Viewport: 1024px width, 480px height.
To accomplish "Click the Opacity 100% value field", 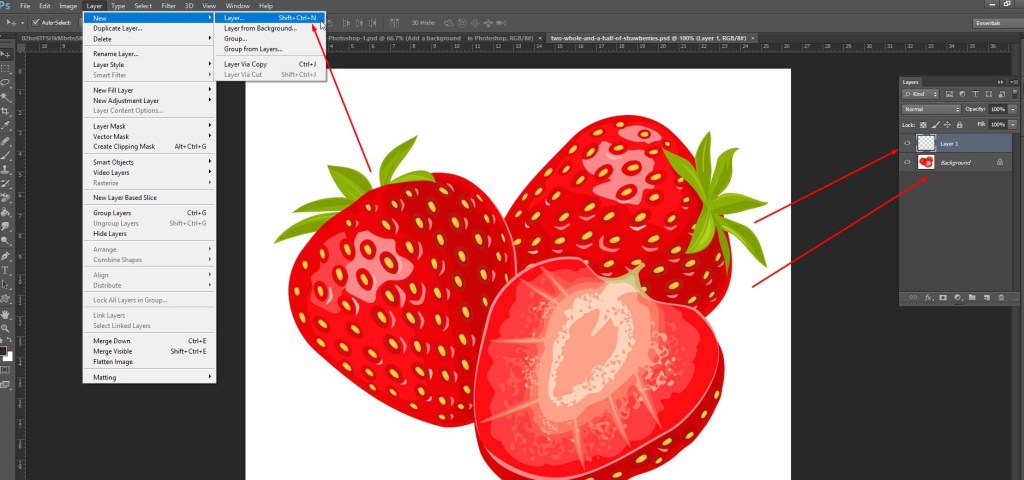I will tap(998, 109).
